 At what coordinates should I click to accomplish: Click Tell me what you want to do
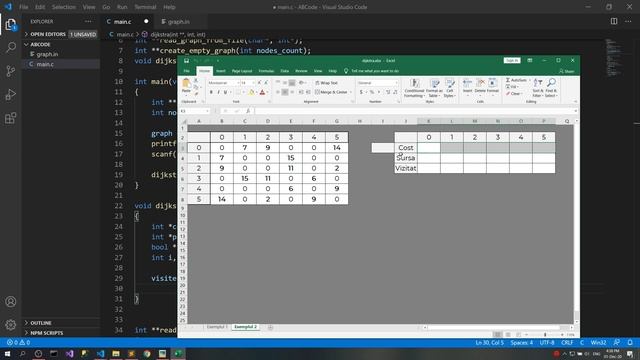pyautogui.click(x=371, y=71)
